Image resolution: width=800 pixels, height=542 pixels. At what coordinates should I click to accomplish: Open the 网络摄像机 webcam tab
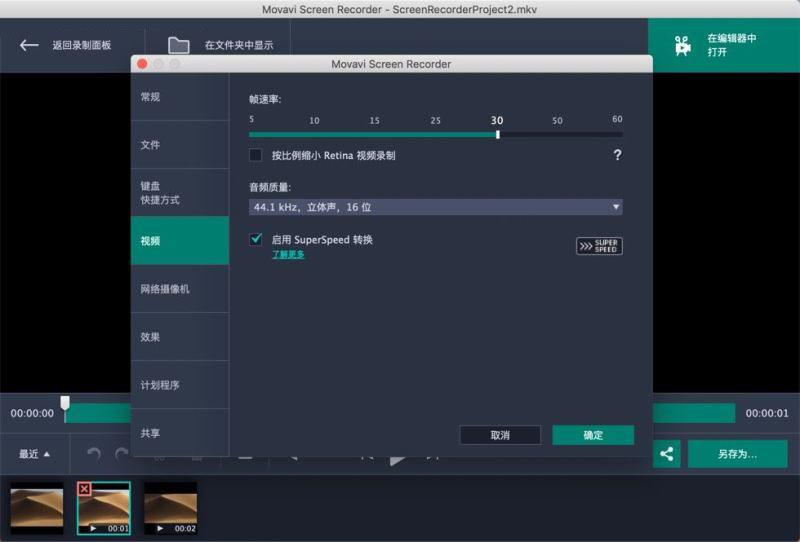tap(180, 289)
